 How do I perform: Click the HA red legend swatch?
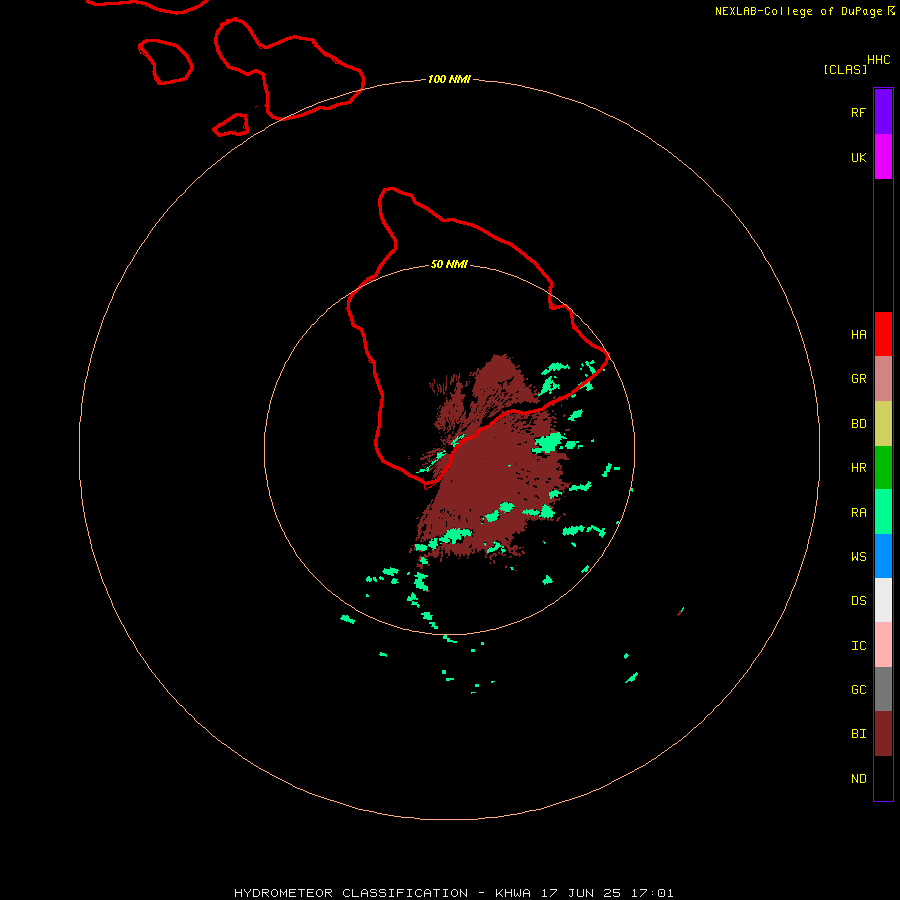pos(883,334)
